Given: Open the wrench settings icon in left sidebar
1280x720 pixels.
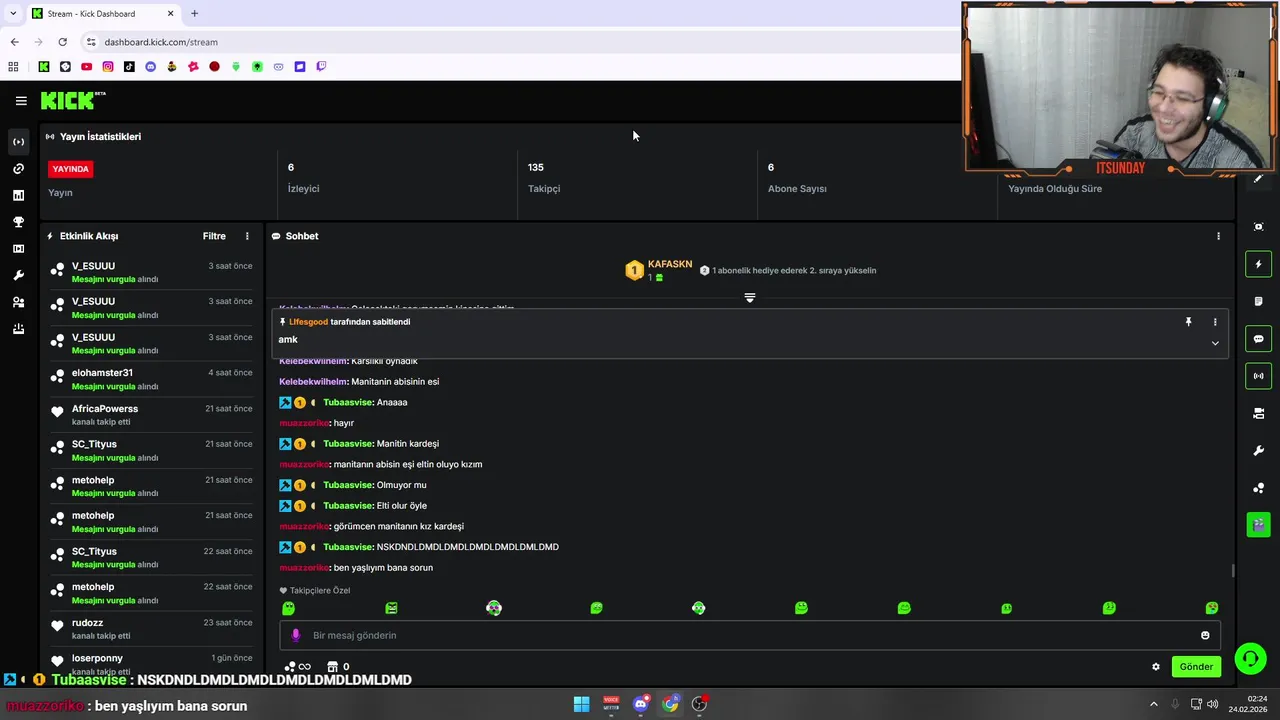Looking at the screenshot, I should [x=18, y=276].
